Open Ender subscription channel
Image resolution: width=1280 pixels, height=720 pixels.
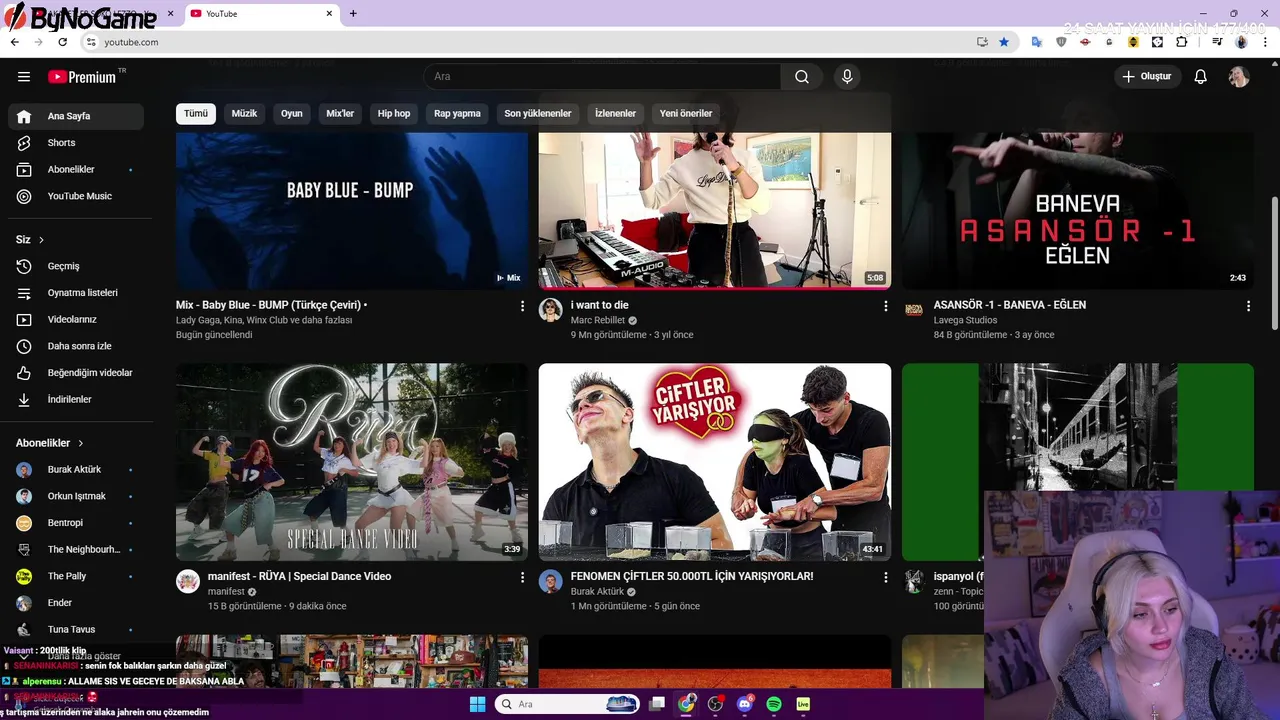pos(76,603)
